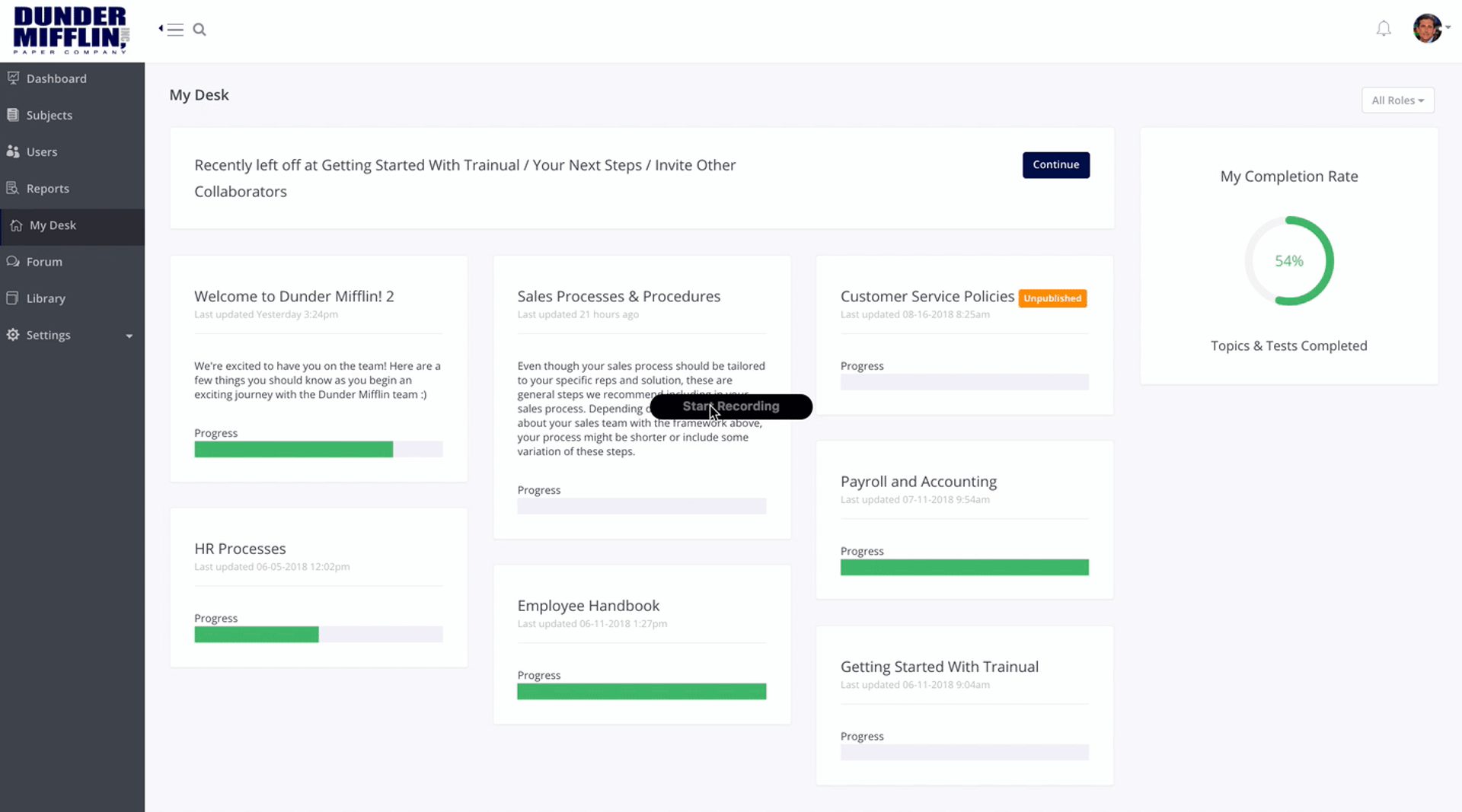This screenshot has width=1462, height=812.
Task: Click the search magnifier icon
Action: click(200, 30)
